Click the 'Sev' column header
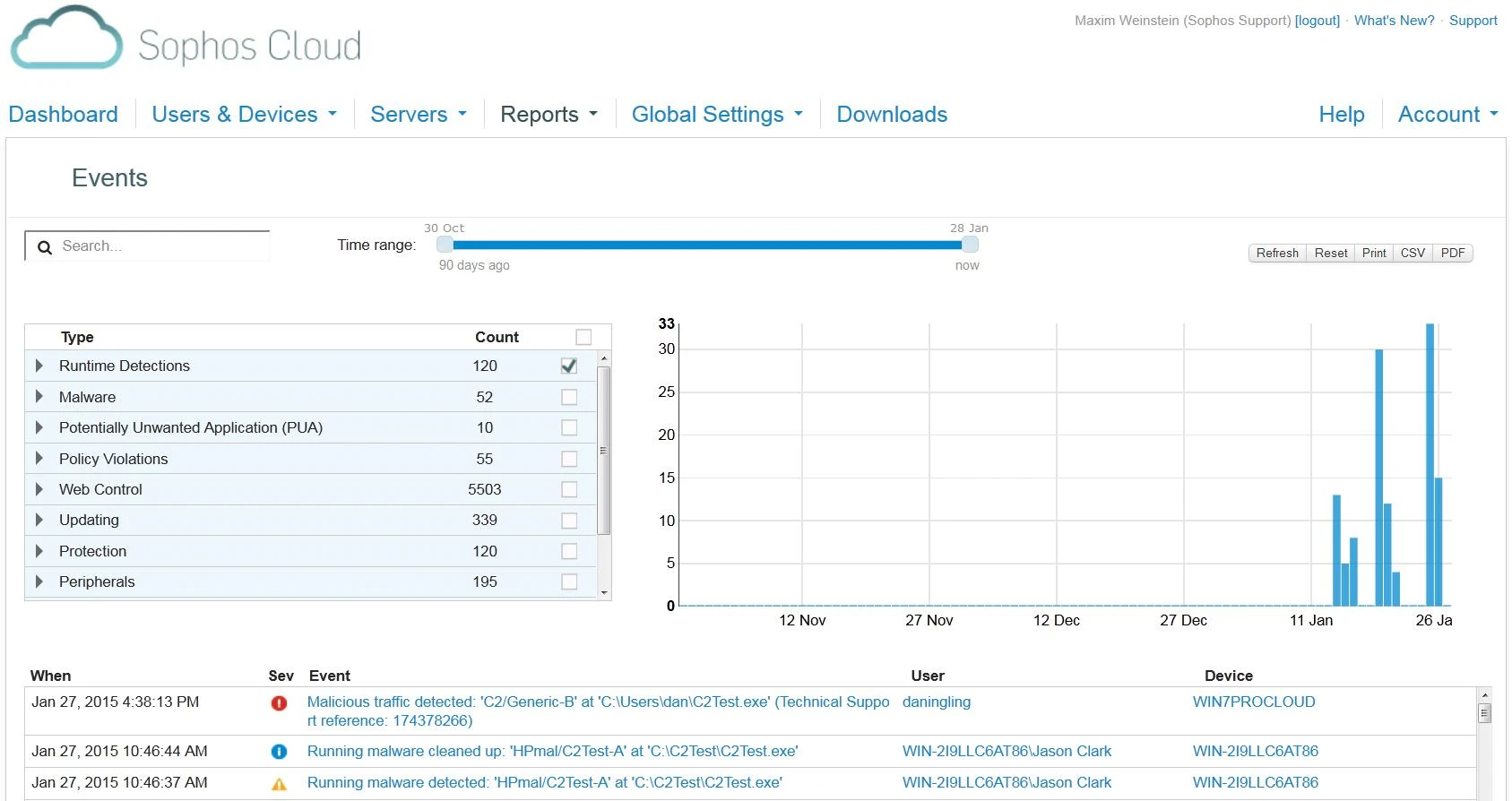Screen dimensions: 1512x801 click(281, 676)
